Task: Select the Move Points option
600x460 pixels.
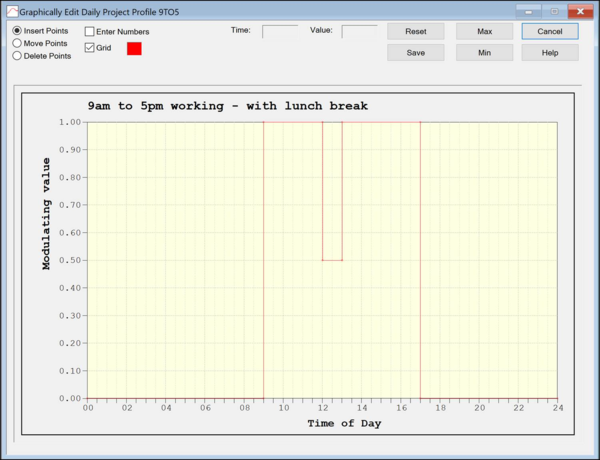Action: click(x=17, y=43)
